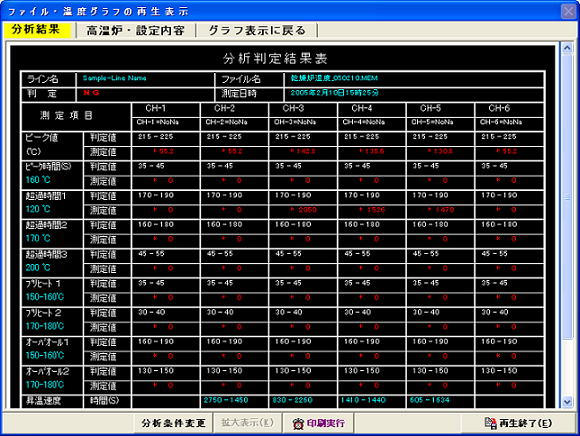
Task: Click the 再生終了(E) button
Action: point(518,423)
